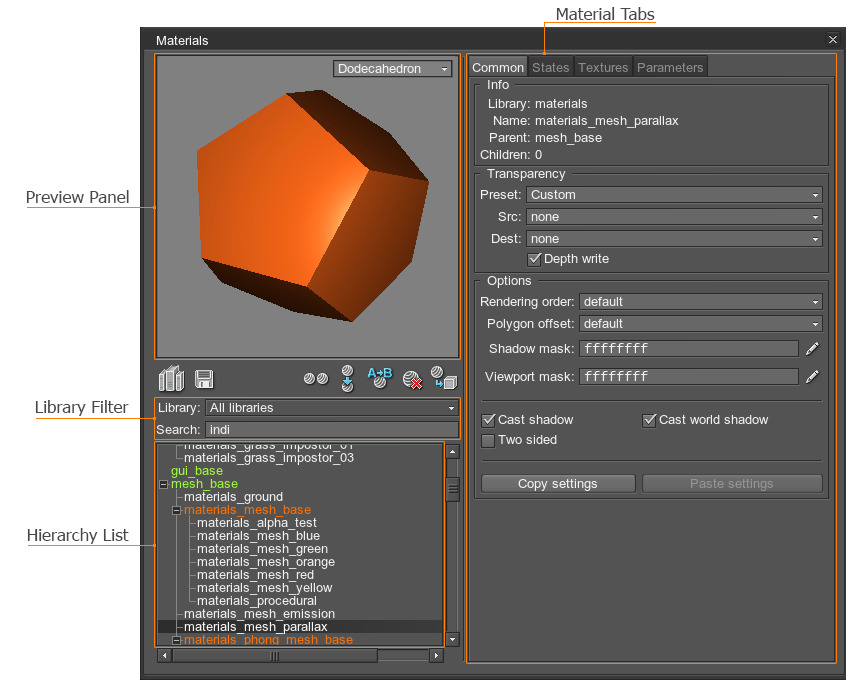
Task: Select the materials_mesh_yellow material
Action: [x=264, y=588]
